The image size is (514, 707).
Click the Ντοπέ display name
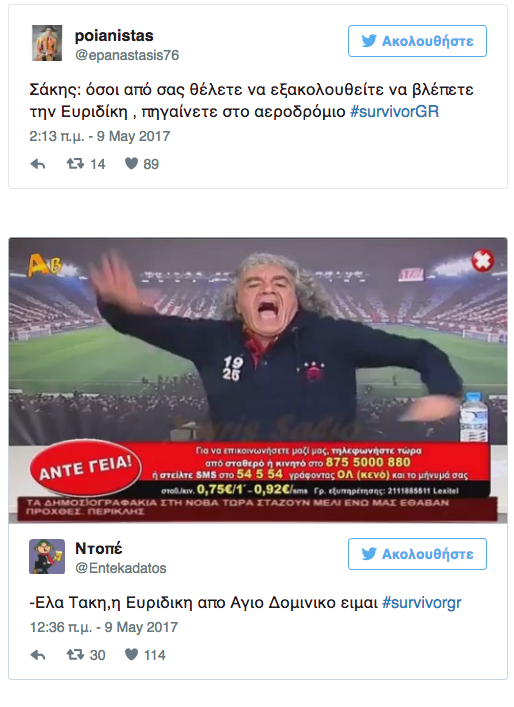click(x=98, y=548)
